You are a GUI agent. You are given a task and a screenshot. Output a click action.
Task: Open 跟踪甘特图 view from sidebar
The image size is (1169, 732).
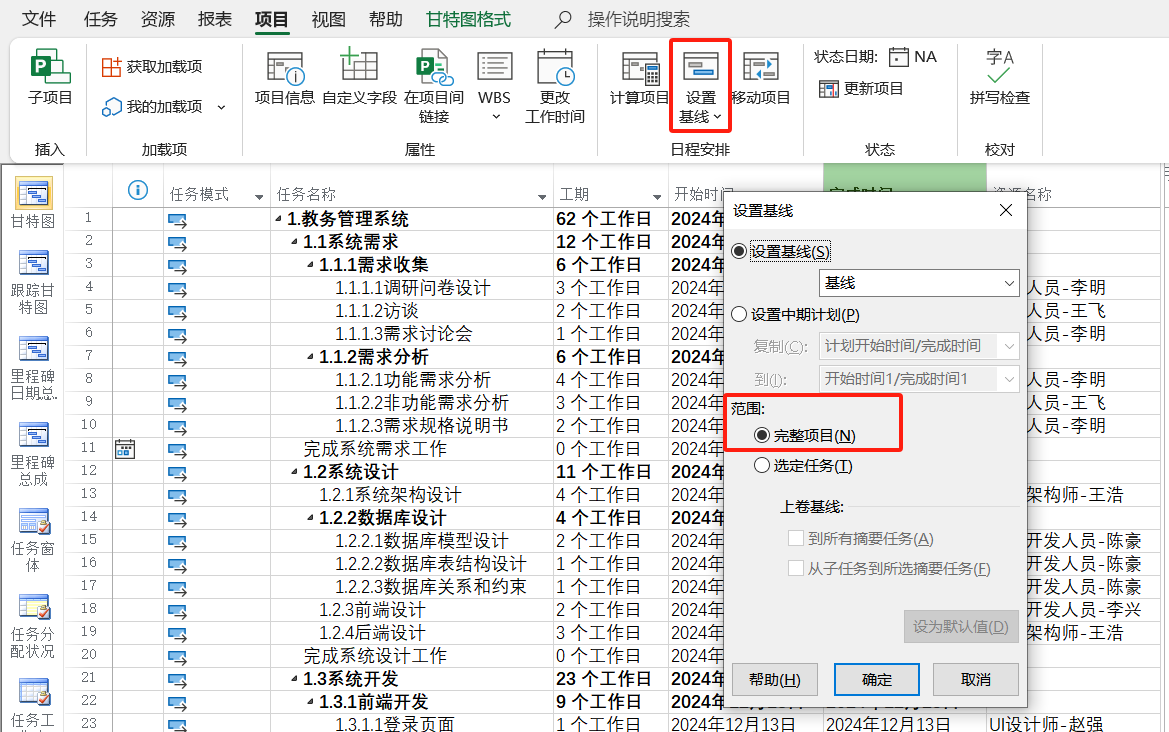point(33,283)
